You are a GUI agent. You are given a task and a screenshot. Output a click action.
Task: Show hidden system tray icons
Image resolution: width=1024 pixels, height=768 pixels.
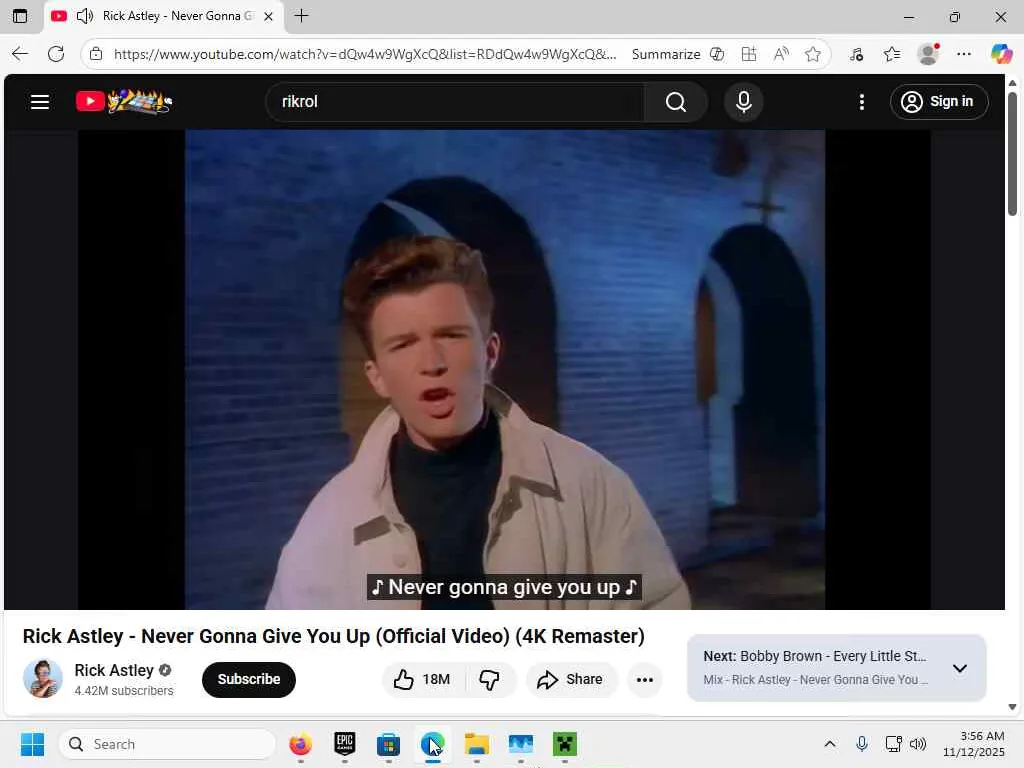[829, 744]
